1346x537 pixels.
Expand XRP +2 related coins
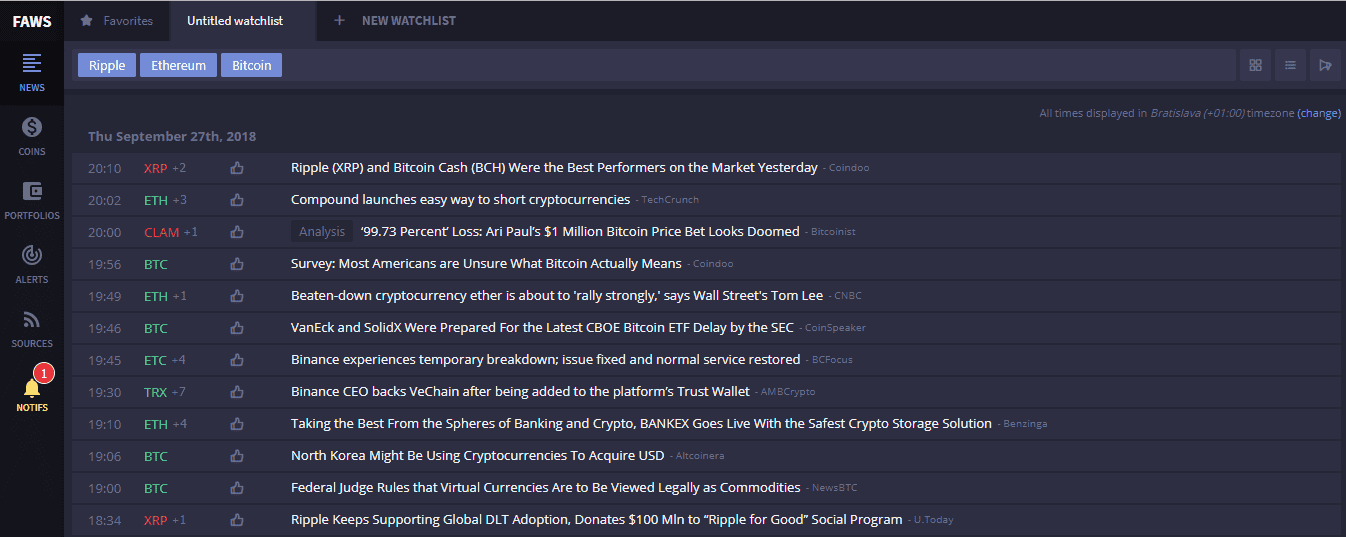click(178, 168)
